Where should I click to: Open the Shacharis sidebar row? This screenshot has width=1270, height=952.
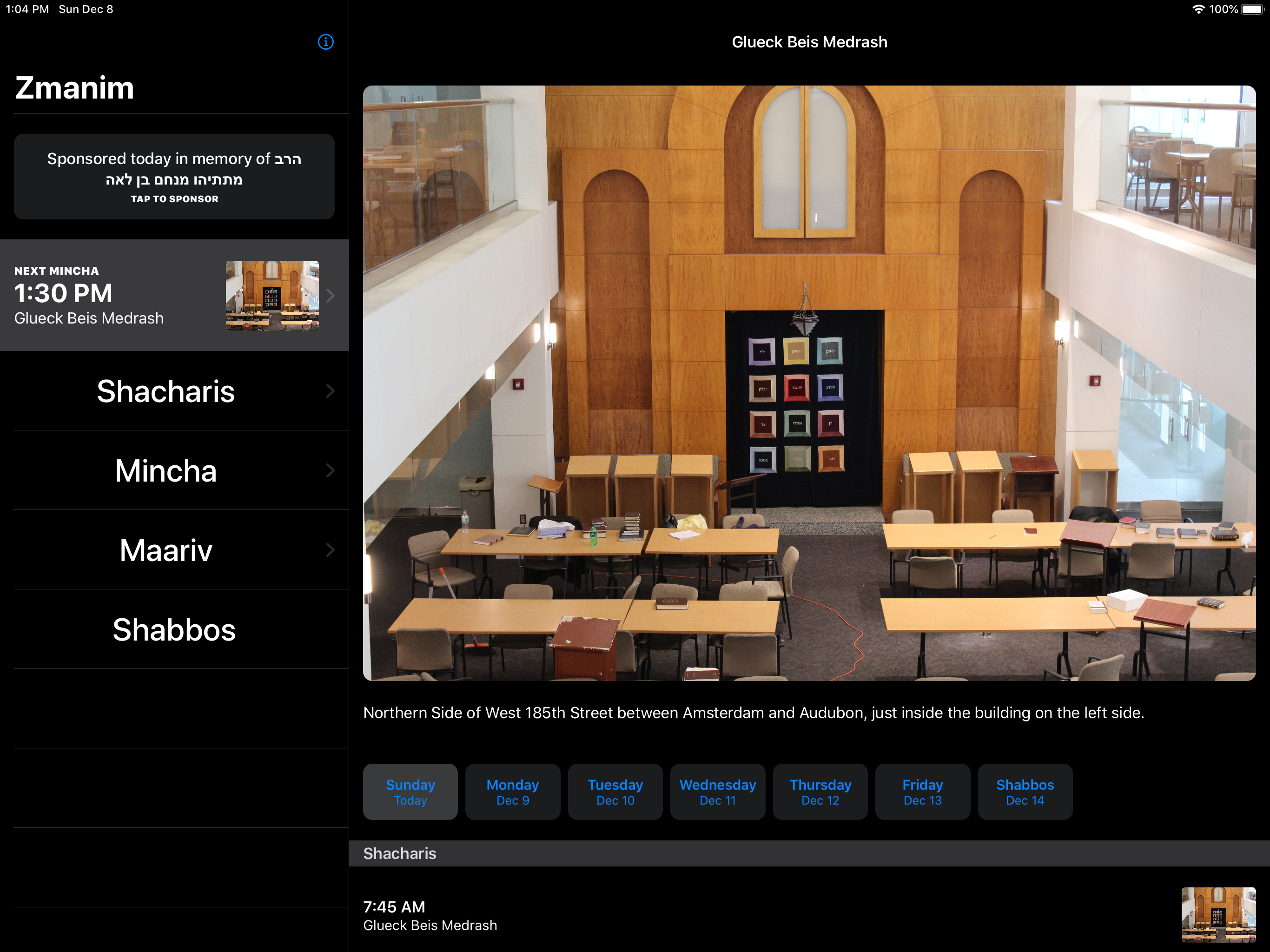pyautogui.click(x=174, y=391)
